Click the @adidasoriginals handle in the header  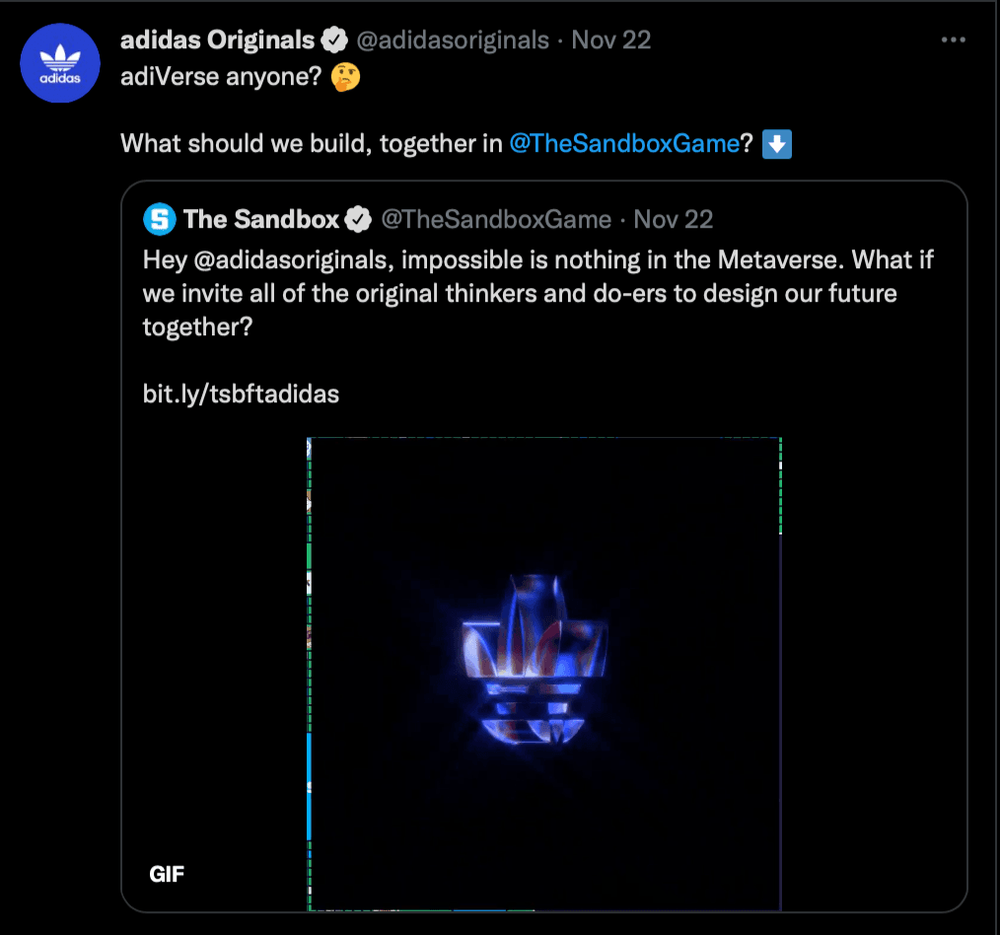pos(453,41)
